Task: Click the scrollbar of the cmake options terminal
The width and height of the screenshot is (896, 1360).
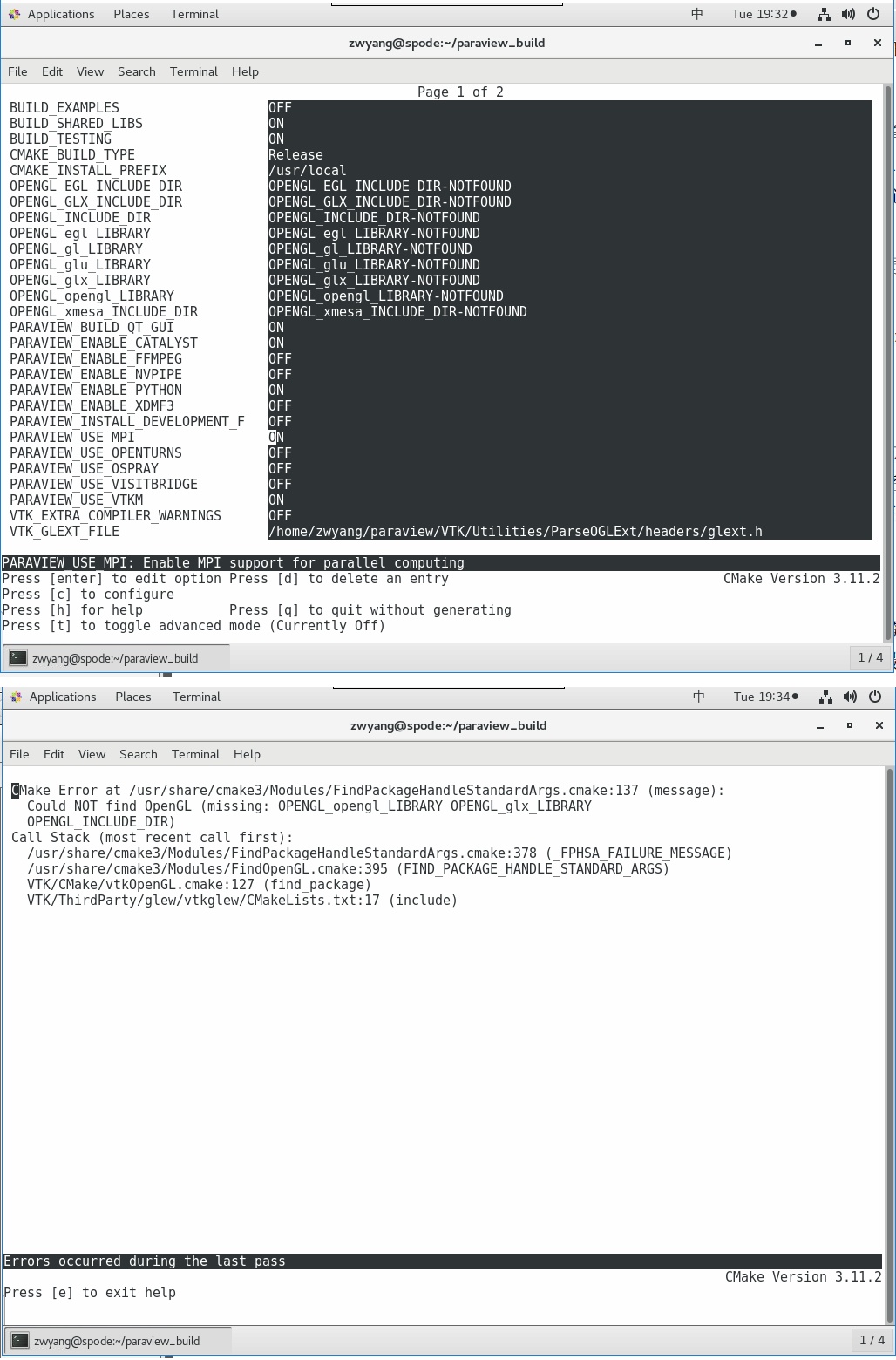Action: coord(888,349)
